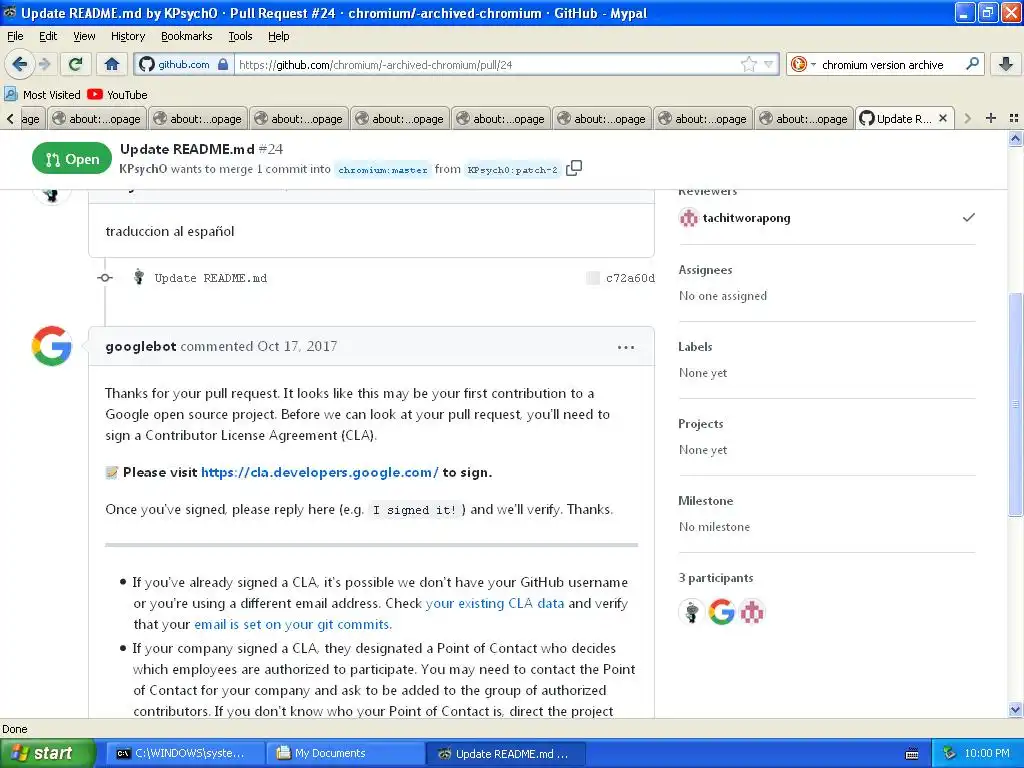The width and height of the screenshot is (1024, 768).
Task: Open the chromium:master base branch link
Action: [383, 170]
